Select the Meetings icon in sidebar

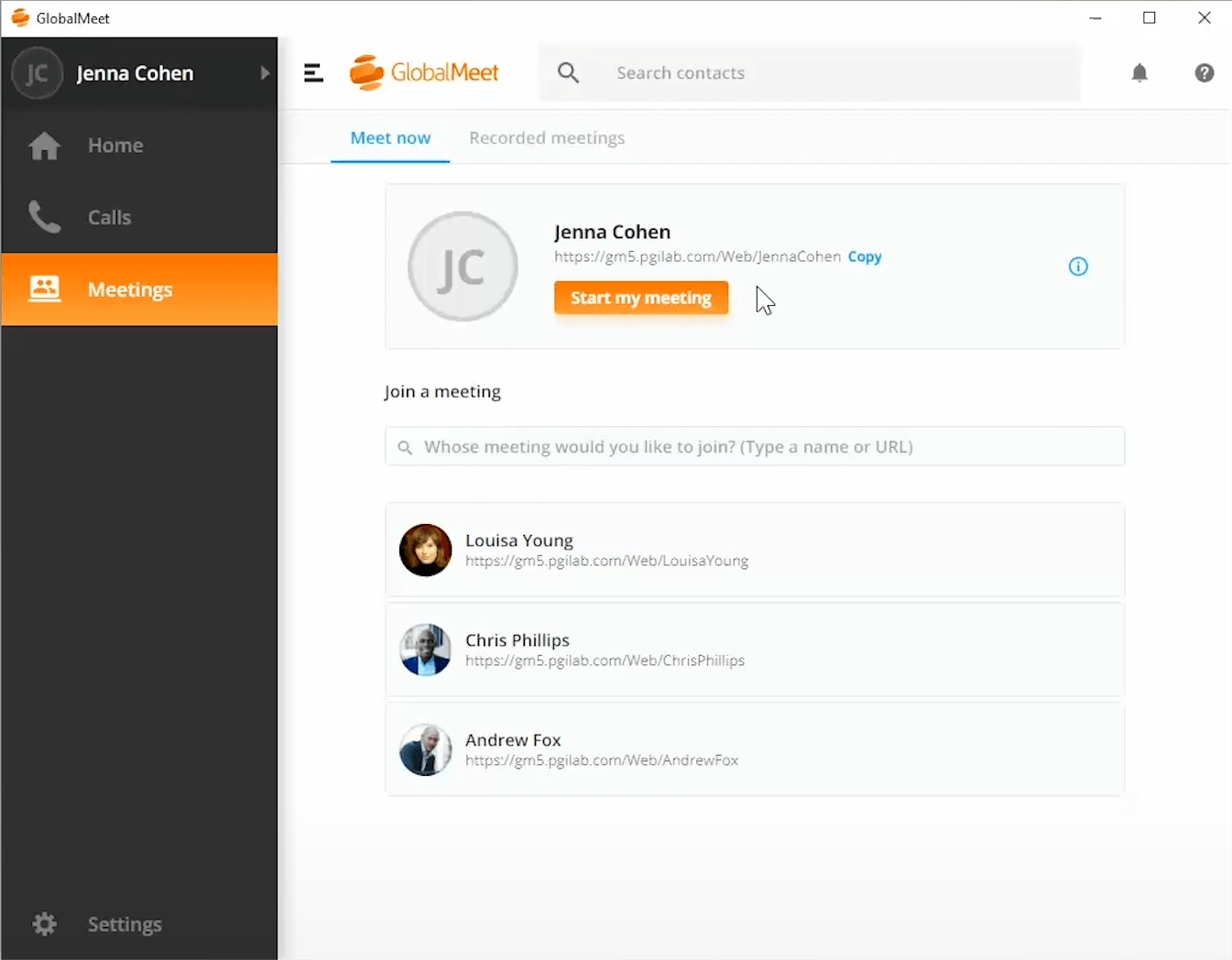[x=44, y=289]
